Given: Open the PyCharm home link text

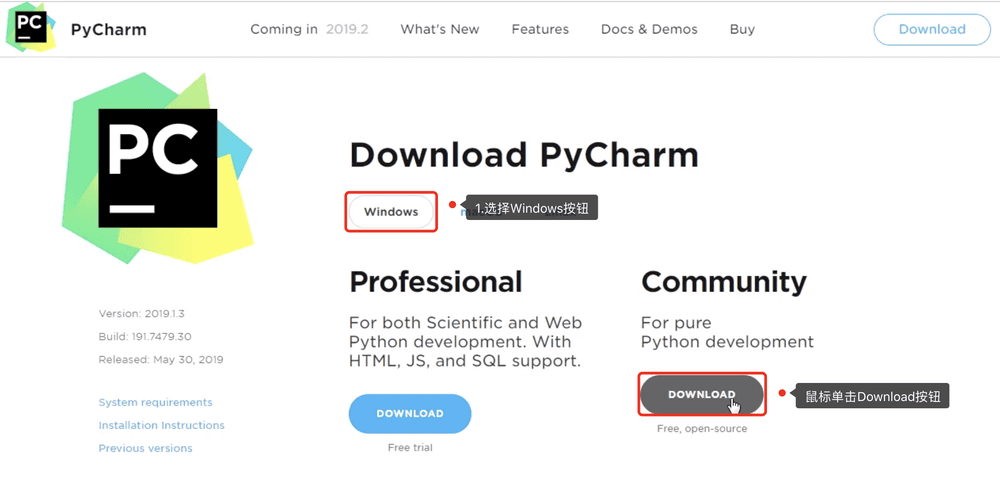Looking at the screenshot, I should [108, 29].
